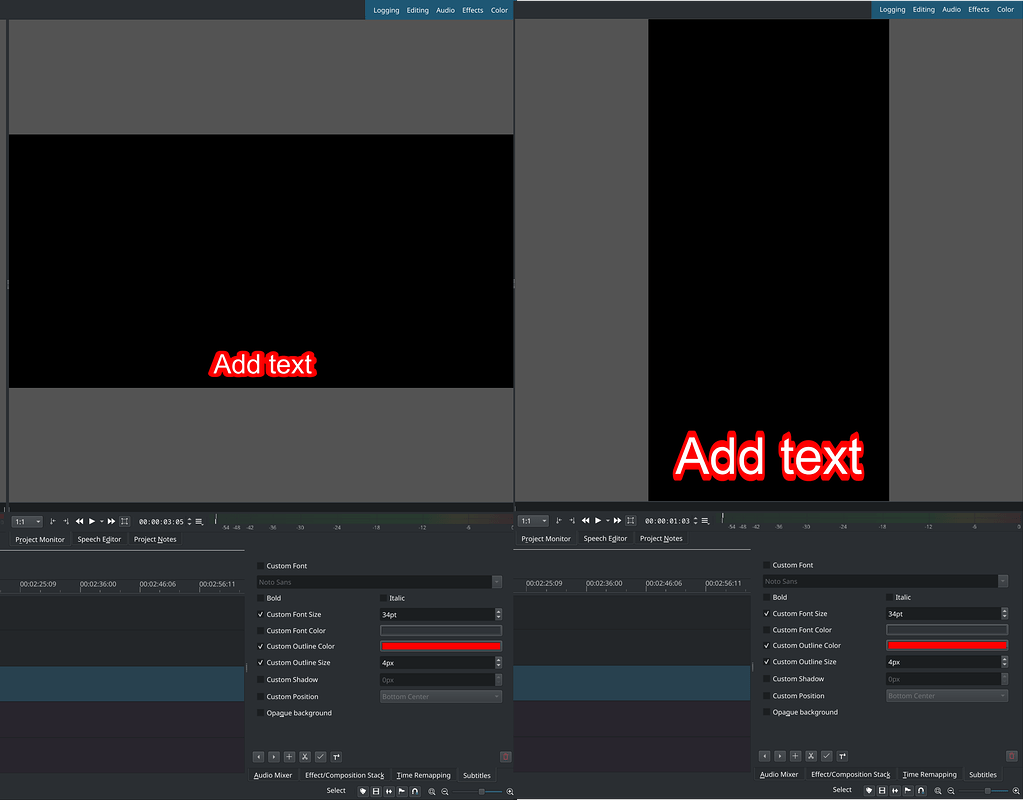Click the Effects layout button in the top bar
Viewport: 1023px width, 800px height.
(x=472, y=9)
